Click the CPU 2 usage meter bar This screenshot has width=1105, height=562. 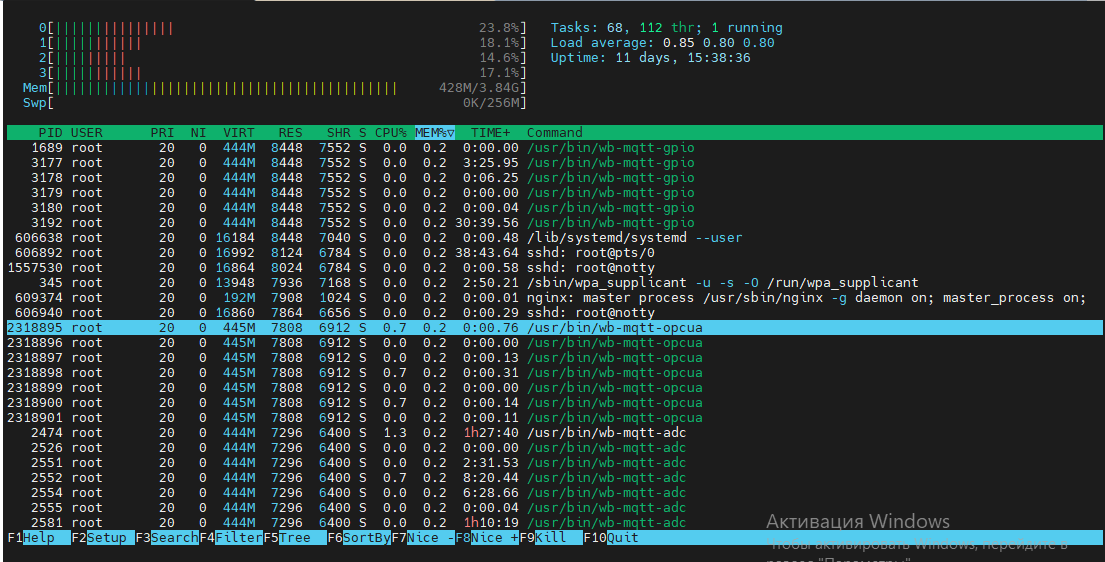point(282,58)
